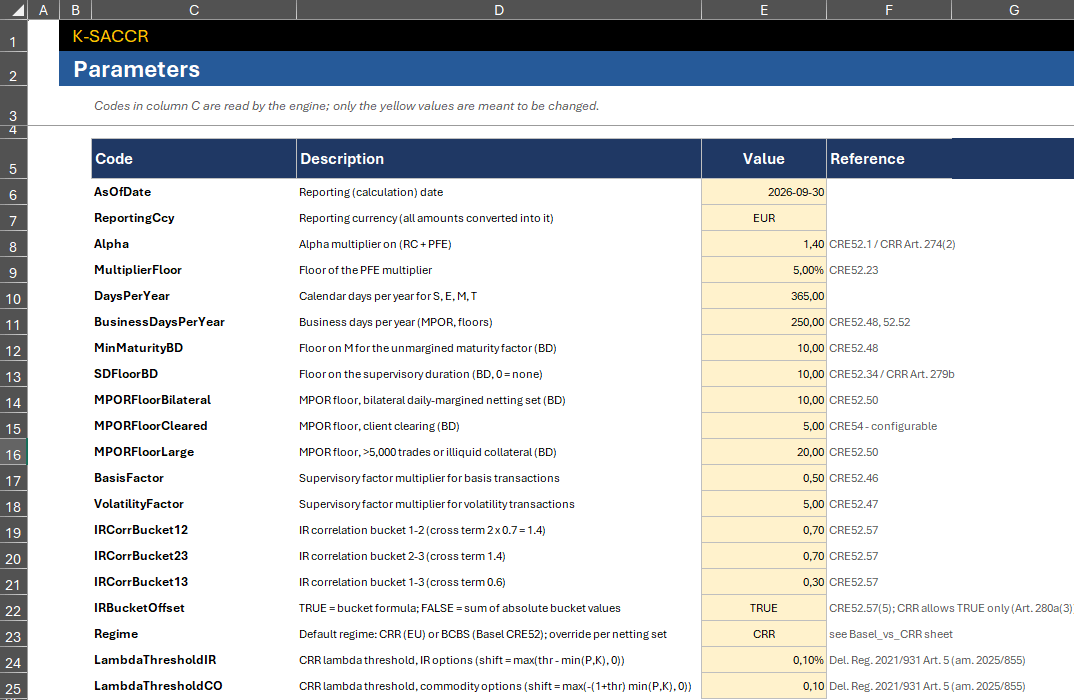Click the IRCorrBucket23 code cell
The image size is (1074, 700).
coord(194,556)
